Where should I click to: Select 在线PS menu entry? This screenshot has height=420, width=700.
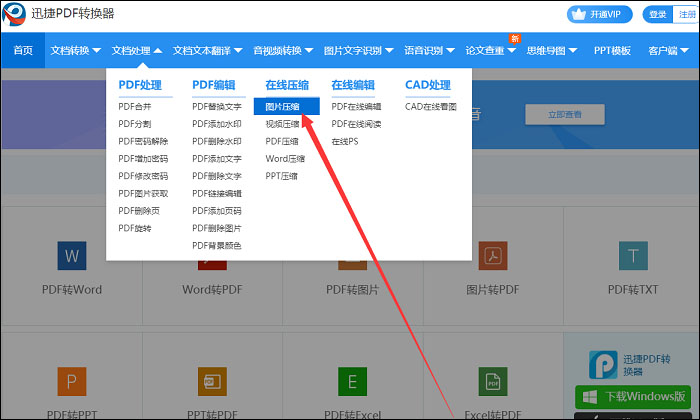pos(345,141)
